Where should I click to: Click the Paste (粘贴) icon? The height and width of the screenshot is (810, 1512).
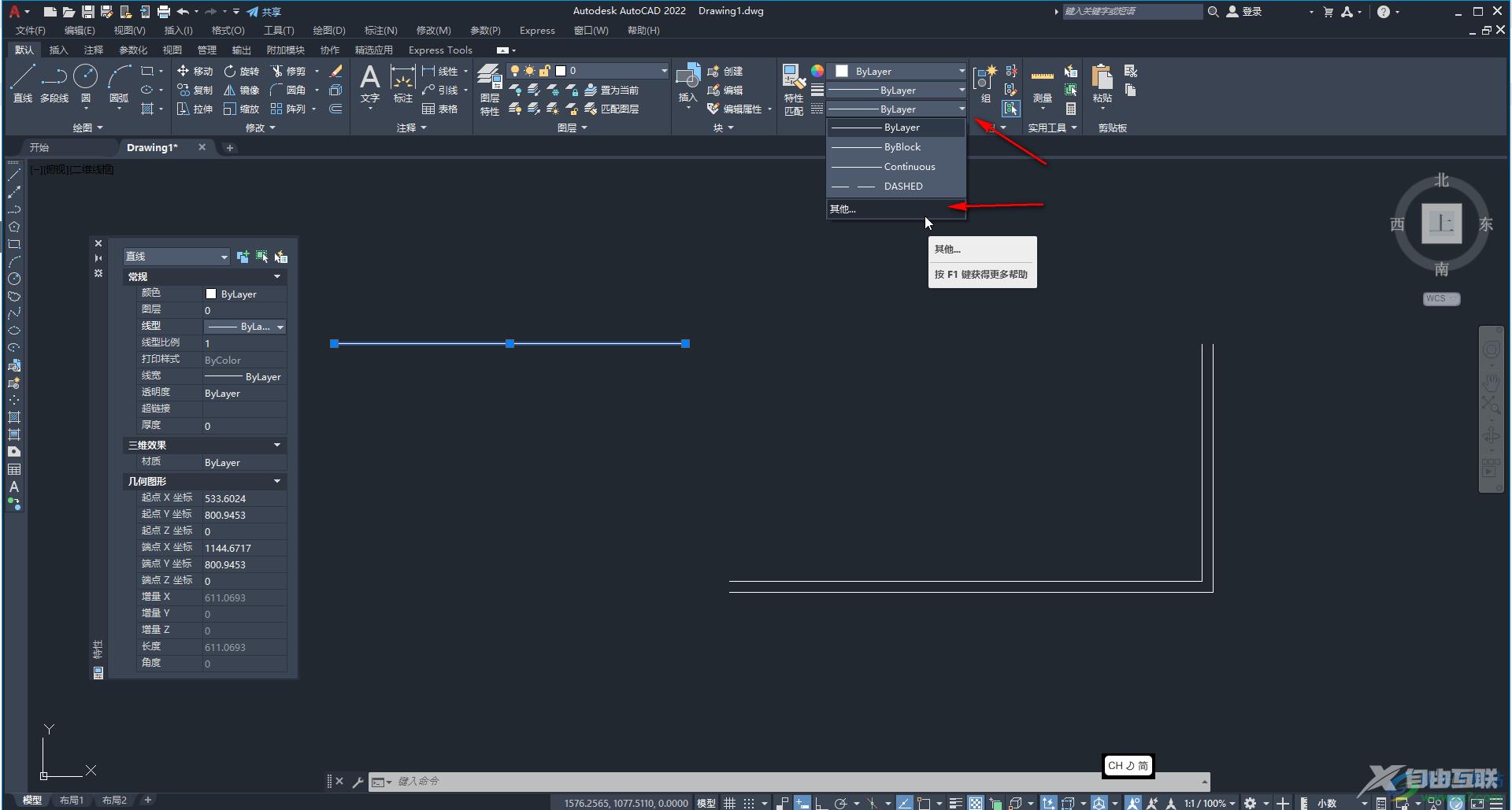pos(1102,83)
